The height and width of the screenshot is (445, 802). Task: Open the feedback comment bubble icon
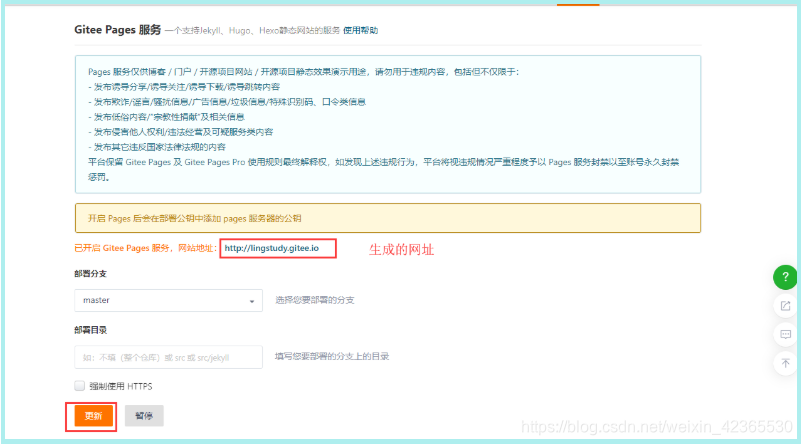[x=785, y=333]
